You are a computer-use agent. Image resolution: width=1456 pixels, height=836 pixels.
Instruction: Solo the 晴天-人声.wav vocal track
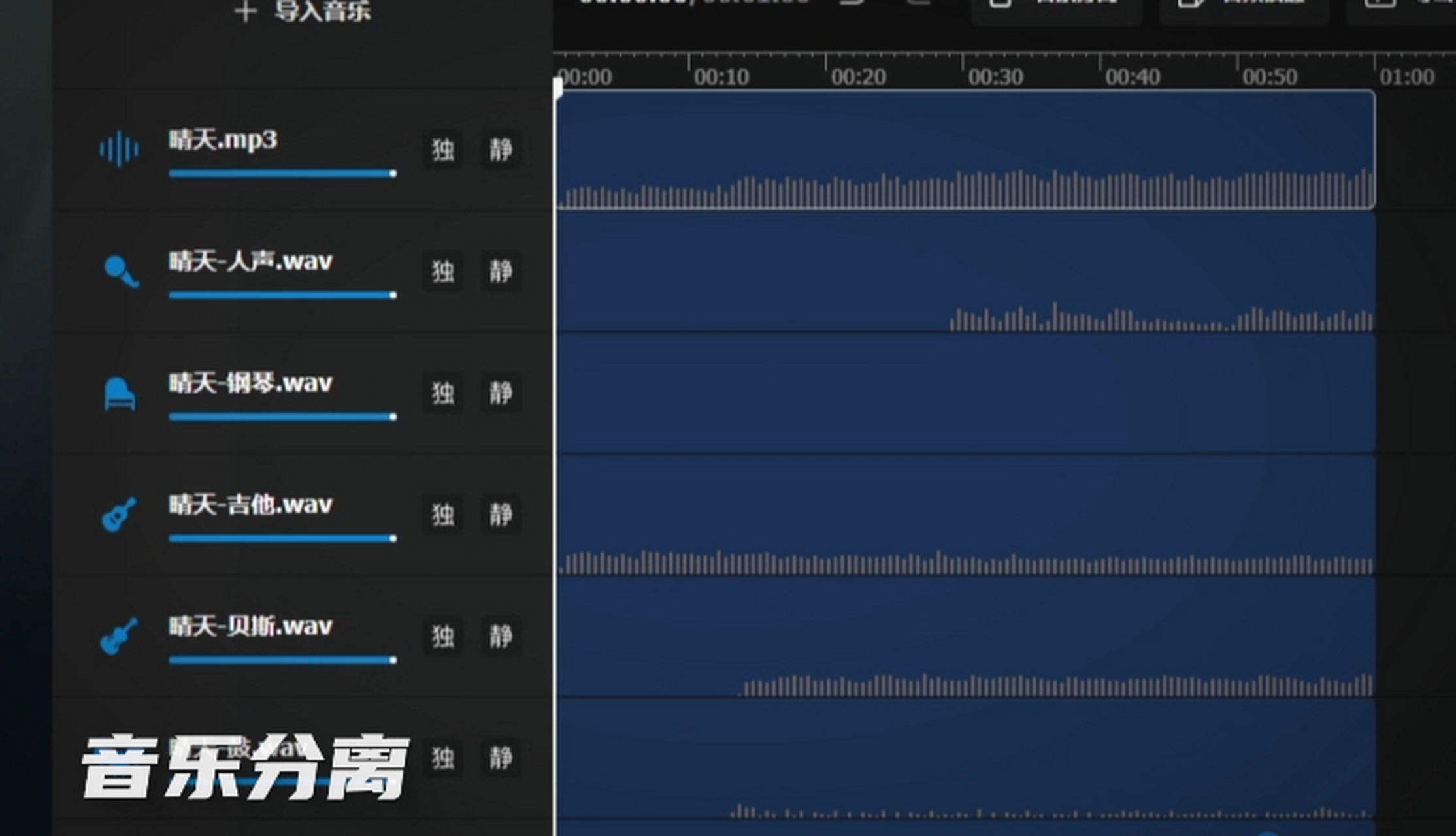[443, 271]
